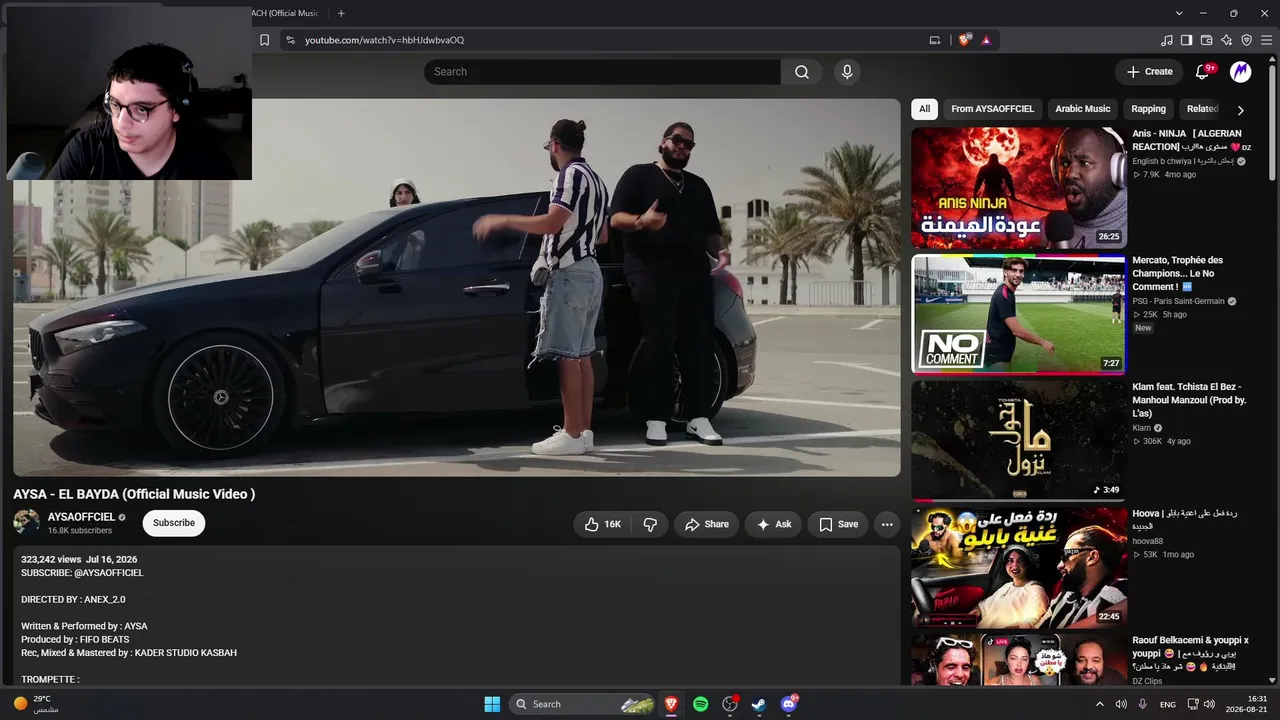Screen dimensions: 1280x720
Task: Click the Produced by : FIFO BEATS line
Action: pos(75,639)
